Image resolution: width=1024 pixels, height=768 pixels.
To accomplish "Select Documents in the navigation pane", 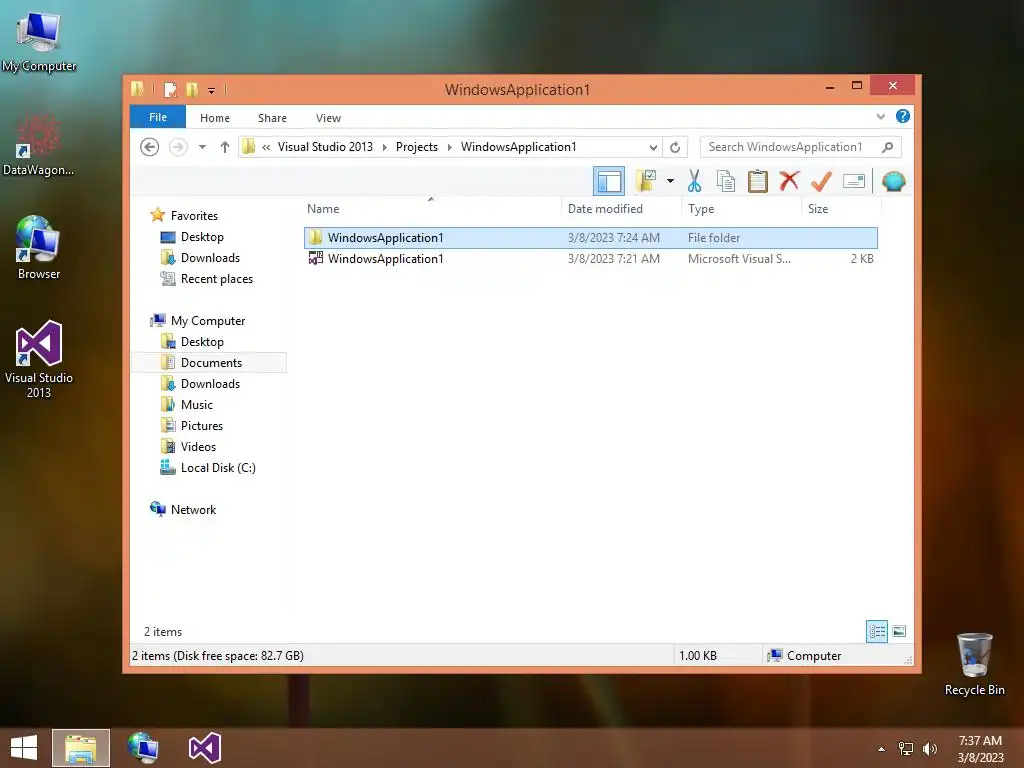I will [211, 362].
